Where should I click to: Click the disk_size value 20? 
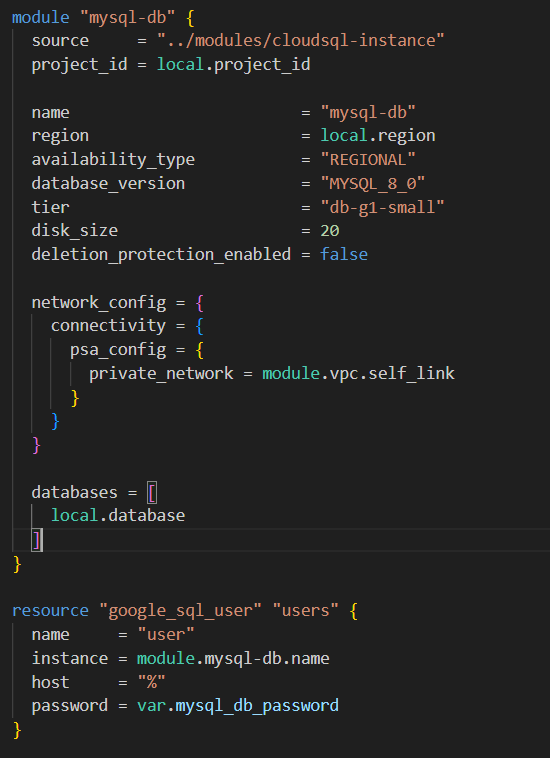(330, 231)
